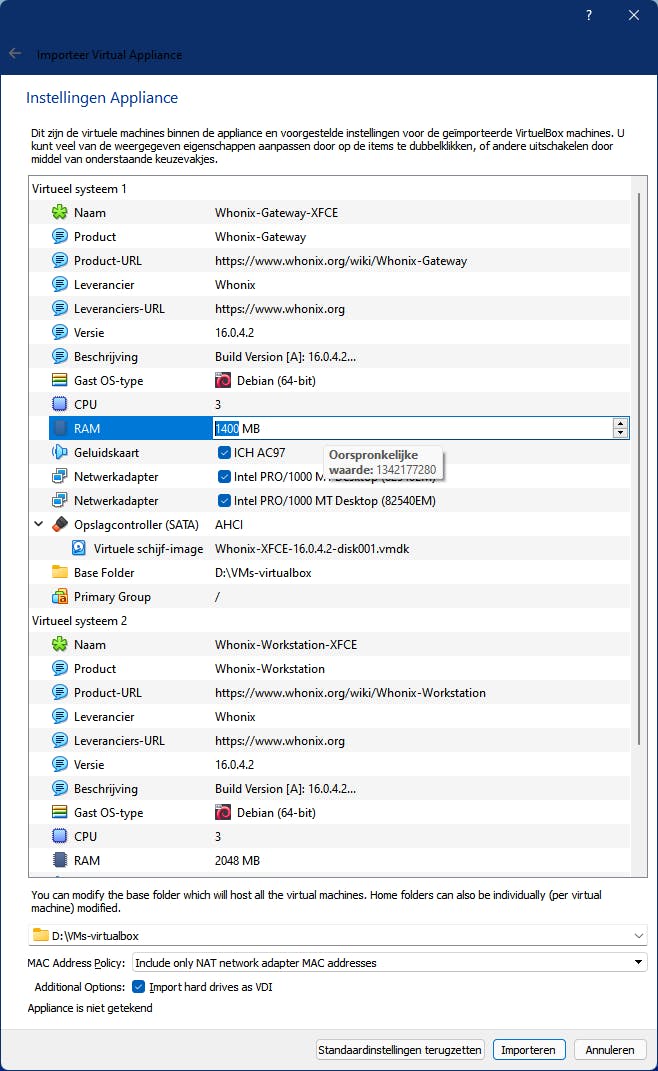
Task: Uncheck the first Intel PRO/1000 network adapter checkbox
Action: coord(224,476)
